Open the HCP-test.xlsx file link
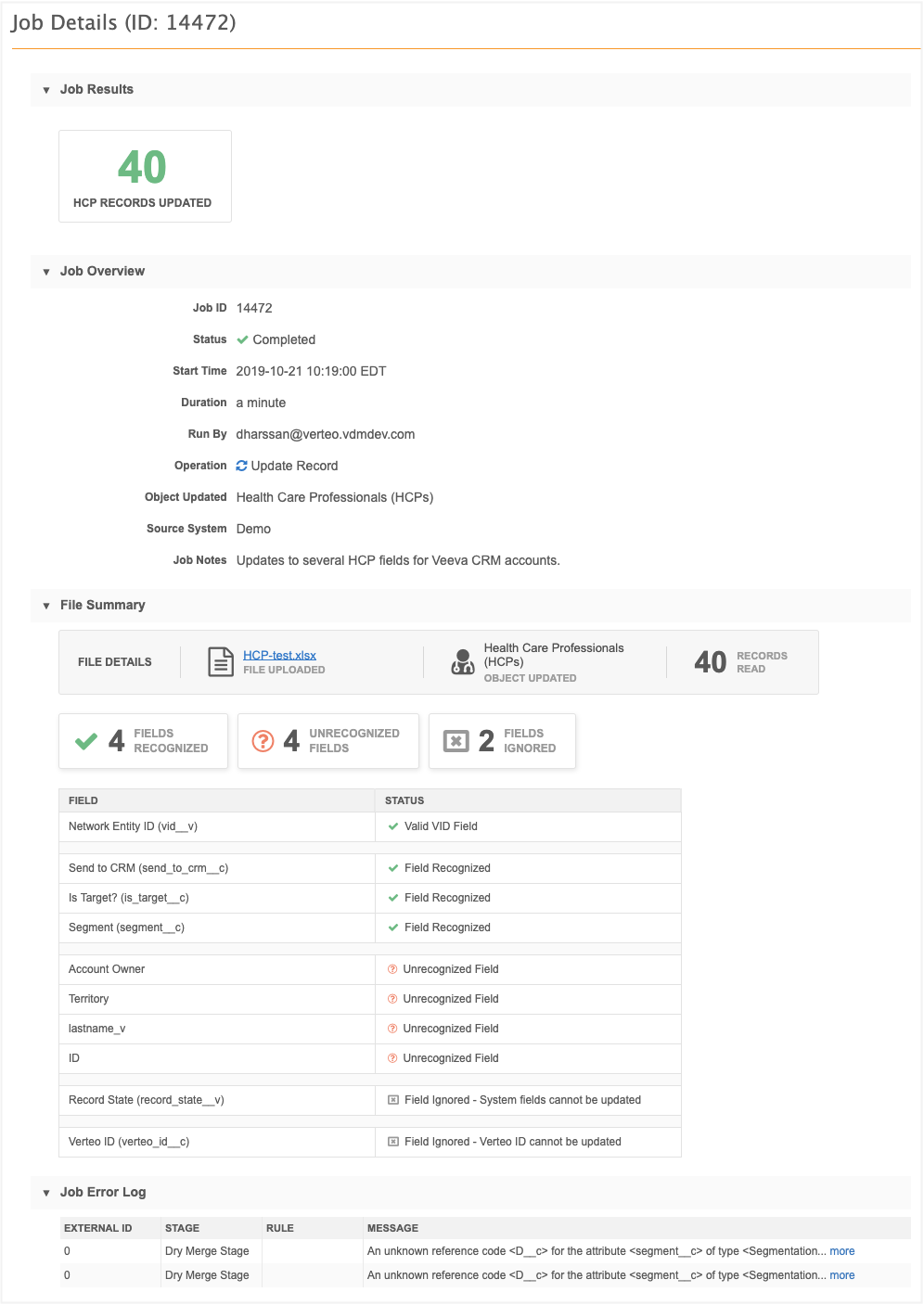This screenshot has height=1305, width=924. point(279,655)
